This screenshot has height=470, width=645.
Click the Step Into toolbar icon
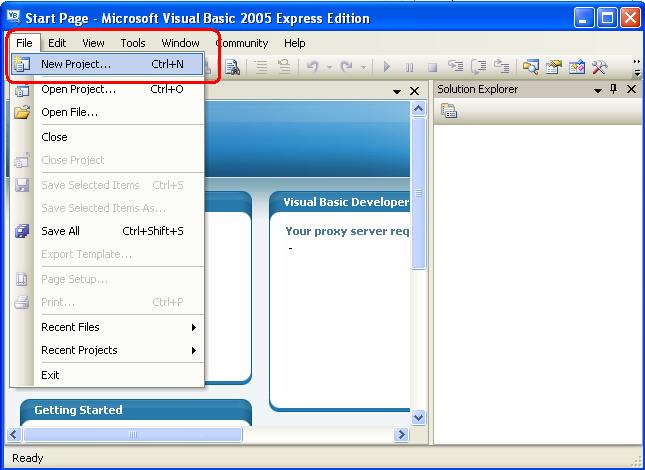click(455, 66)
